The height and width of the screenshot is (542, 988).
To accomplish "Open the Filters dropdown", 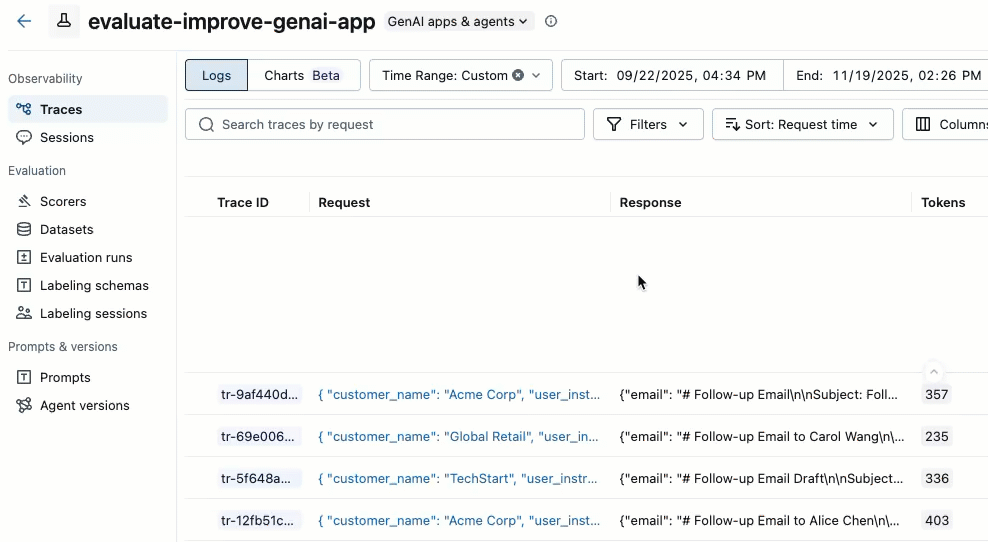I will (648, 124).
